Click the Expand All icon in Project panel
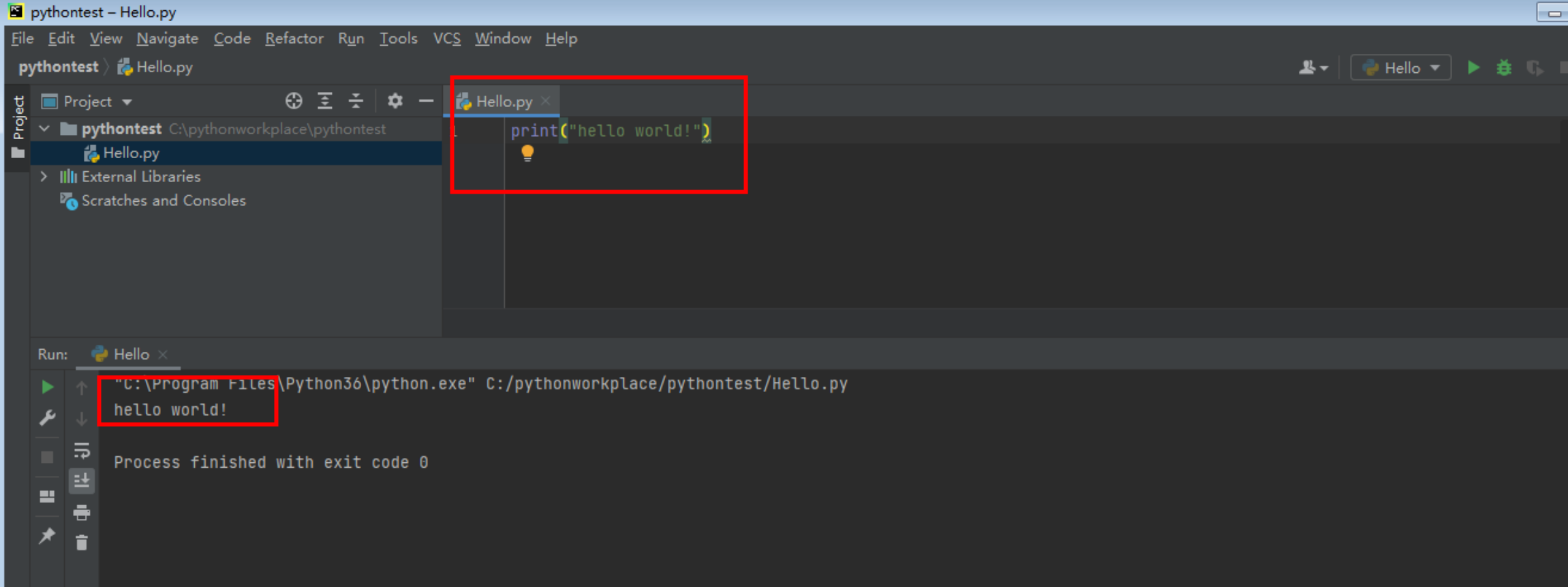Image resolution: width=1568 pixels, height=587 pixels. pos(325,101)
